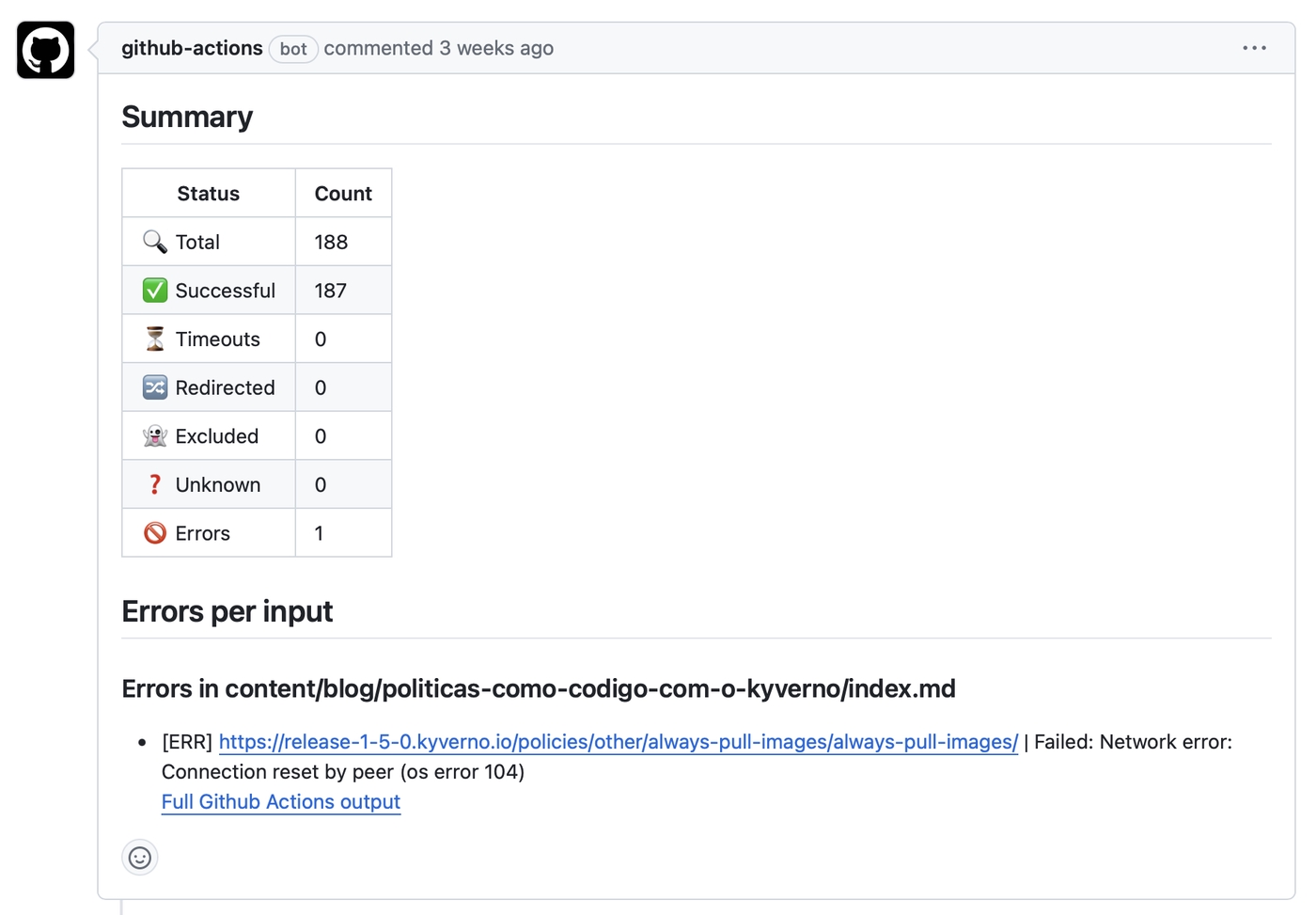
Task: Click the hourglass Timeouts icon
Action: point(155,339)
